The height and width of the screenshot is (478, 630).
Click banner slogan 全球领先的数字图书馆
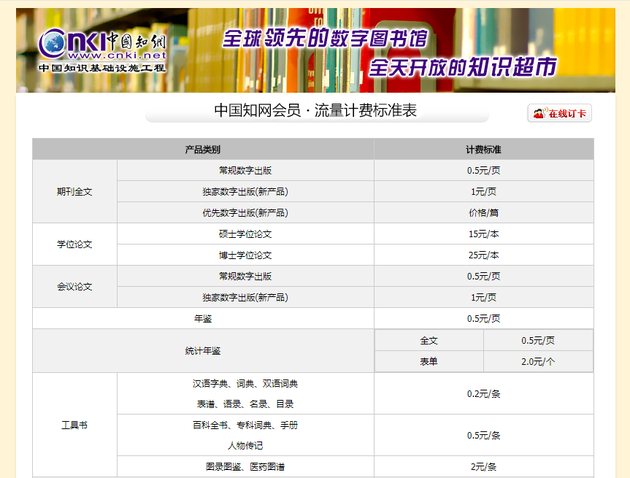(325, 39)
